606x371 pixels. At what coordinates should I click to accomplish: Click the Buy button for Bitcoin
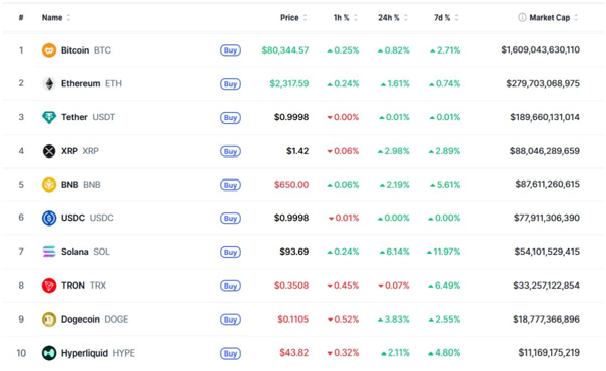(230, 50)
